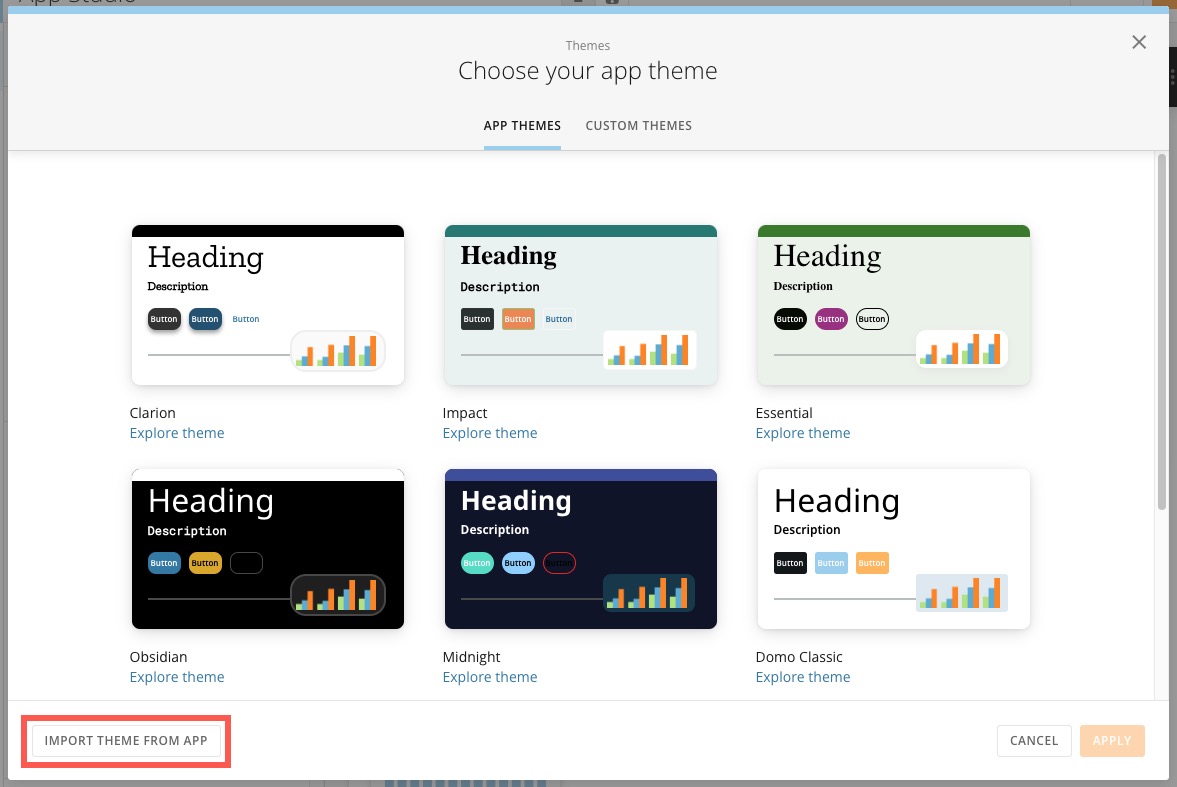Close the Choose your app theme dialog
Image resolution: width=1177 pixels, height=787 pixels.
point(1138,42)
